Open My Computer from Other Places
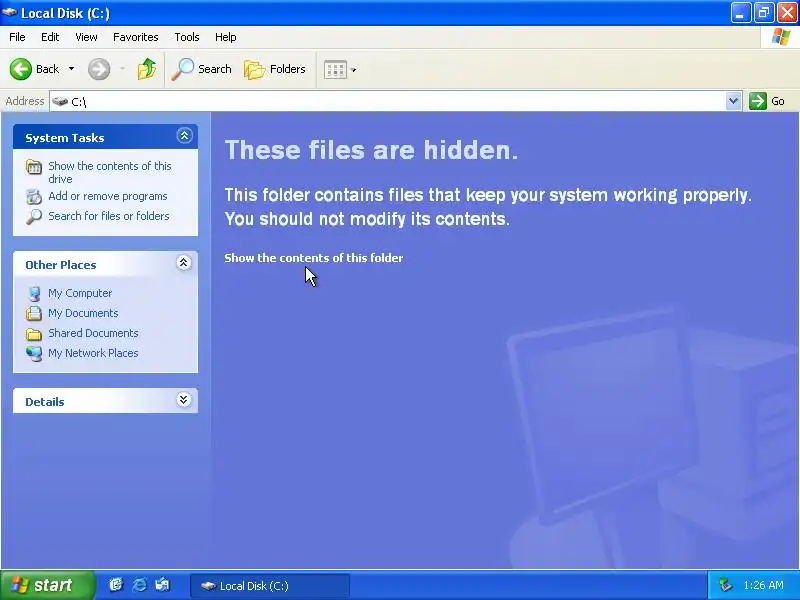Screen dimensions: 800x600 (80, 293)
